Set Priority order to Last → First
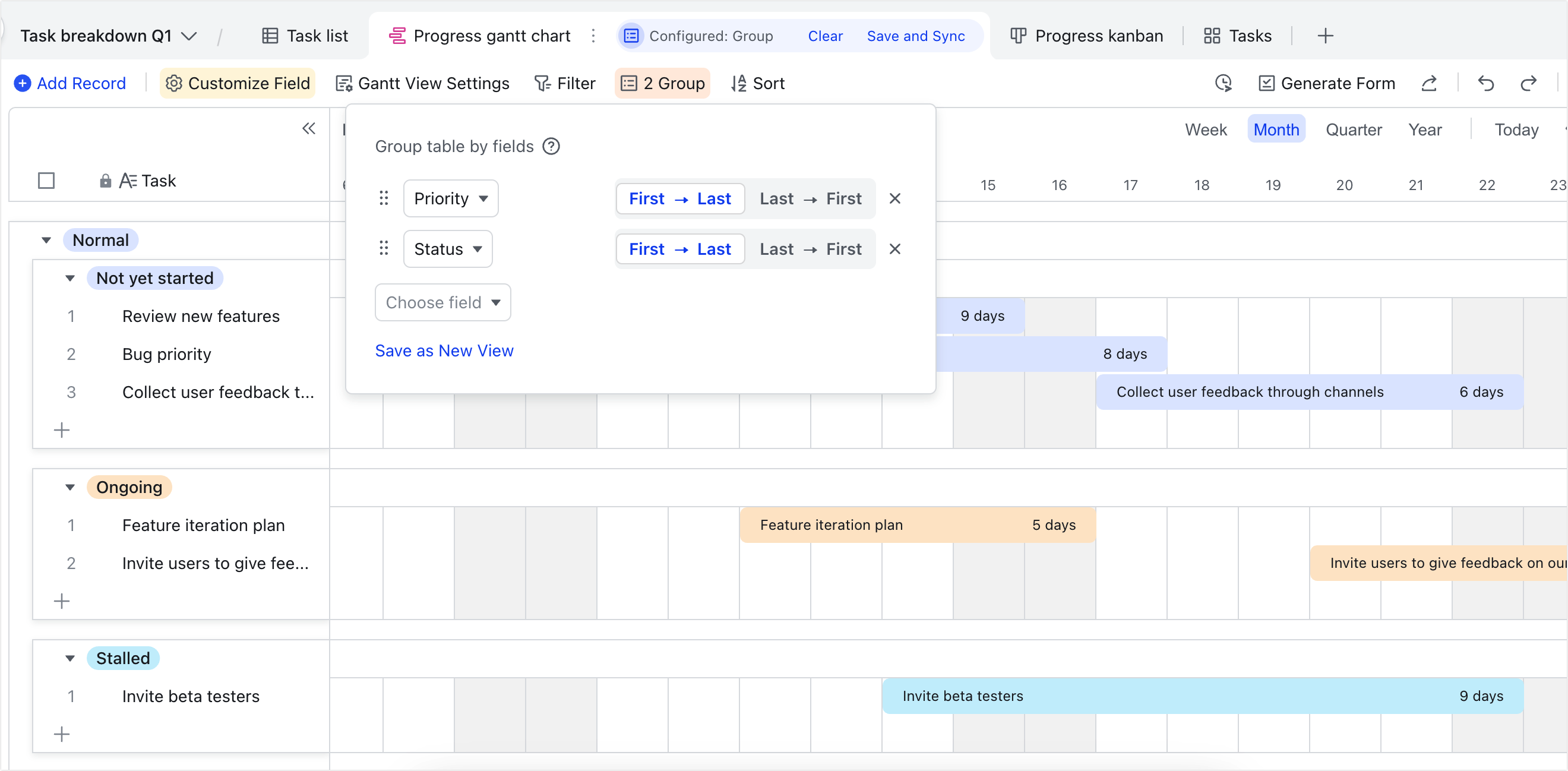Viewport: 1568px width, 771px height. [x=810, y=198]
